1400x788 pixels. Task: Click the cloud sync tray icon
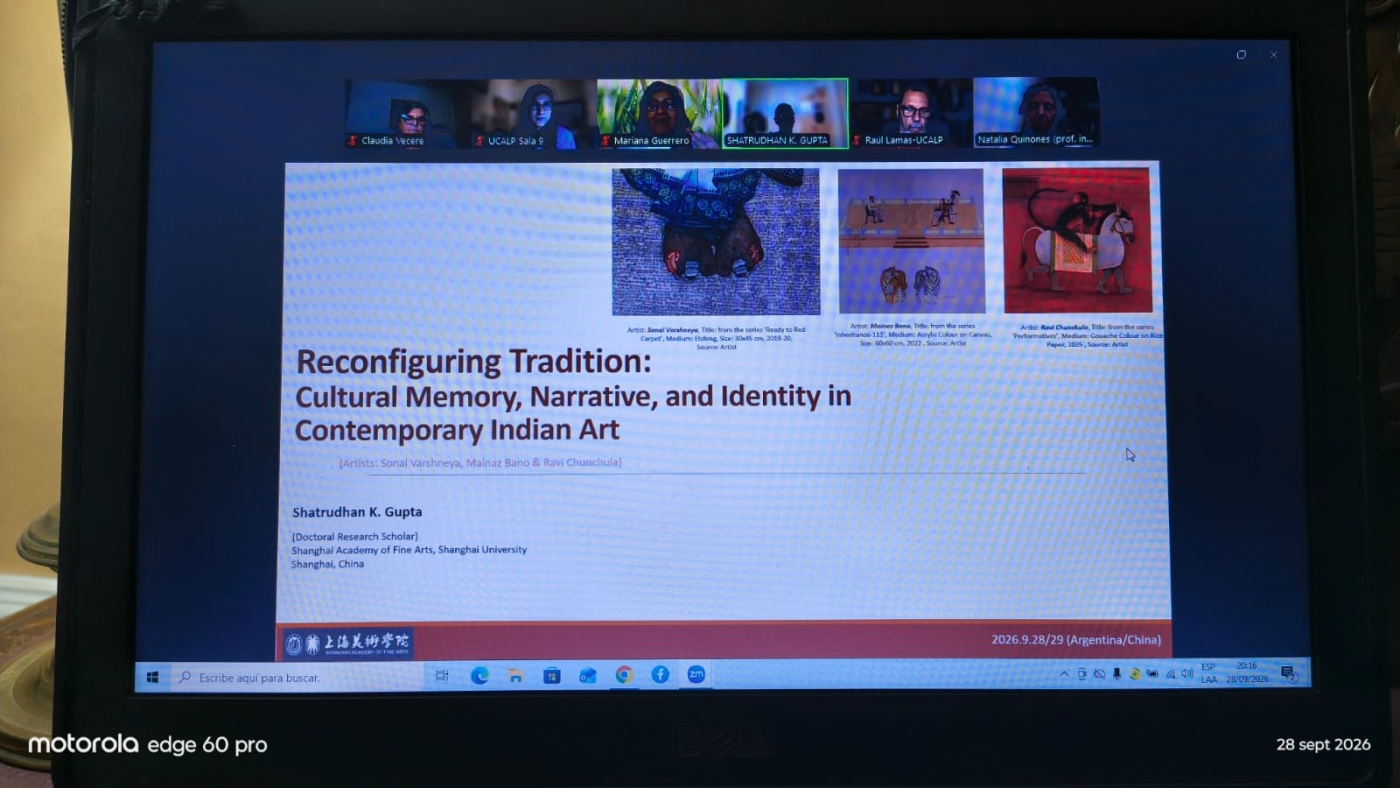(1099, 674)
